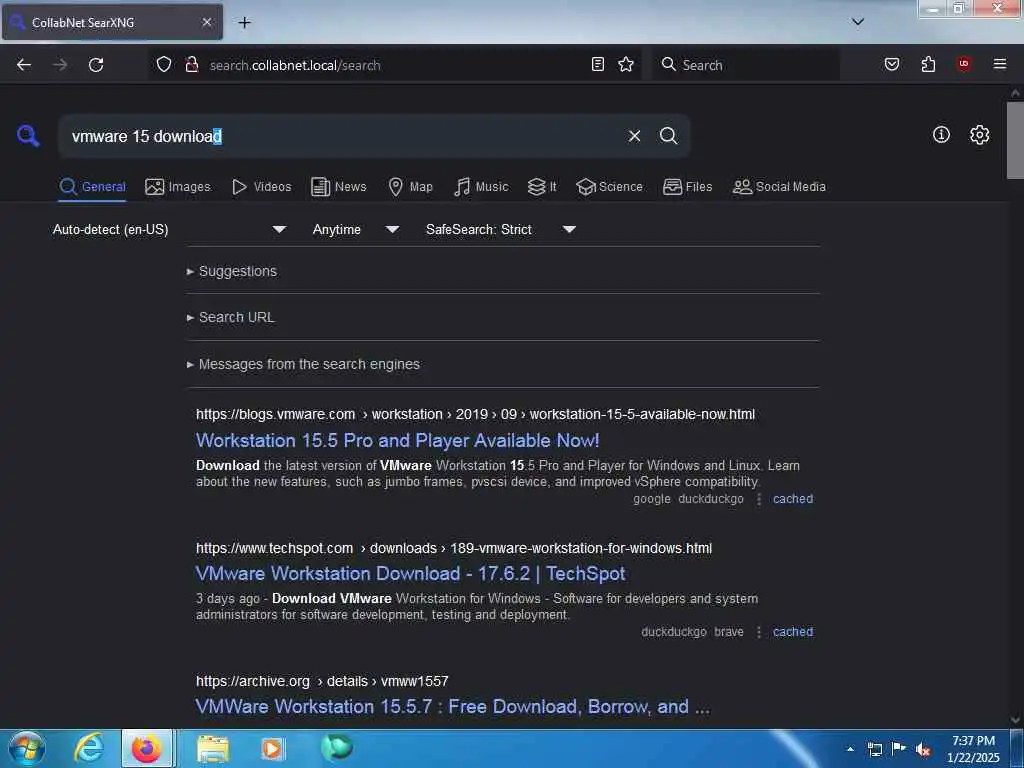
Task: Open the SafeSearch: Strict dropdown
Action: (x=500, y=229)
